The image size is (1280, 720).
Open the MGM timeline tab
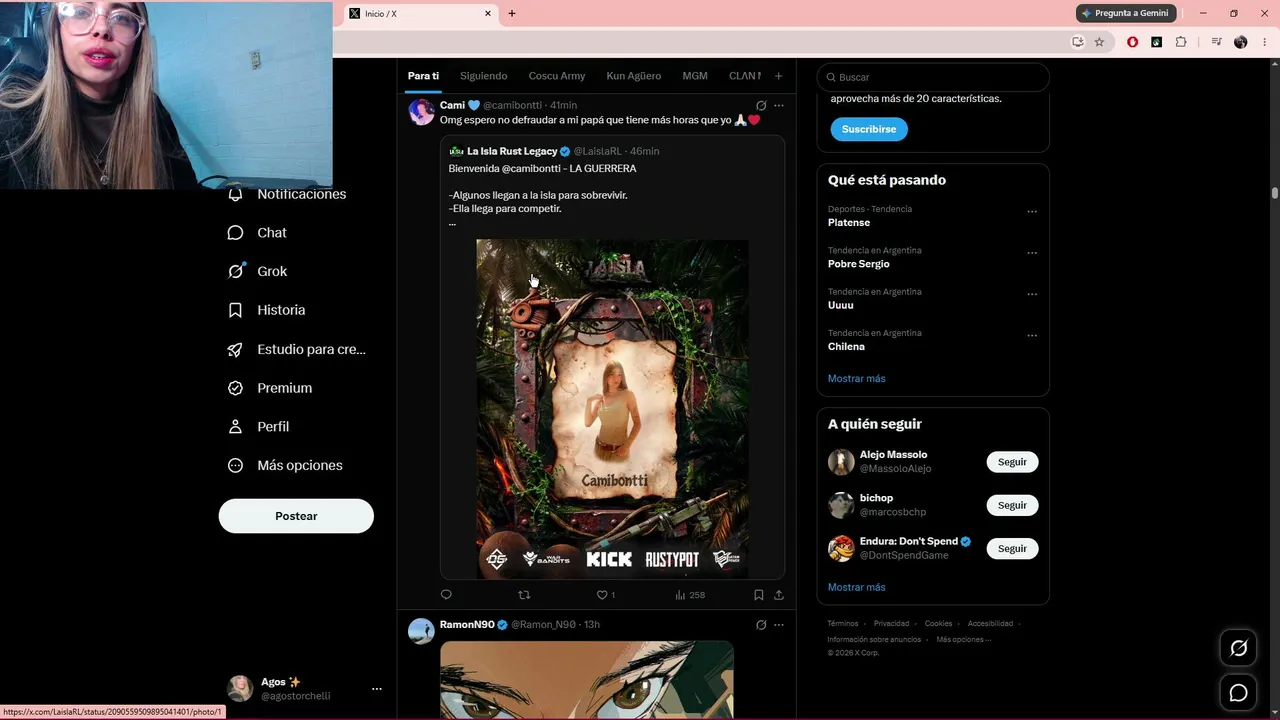point(695,76)
